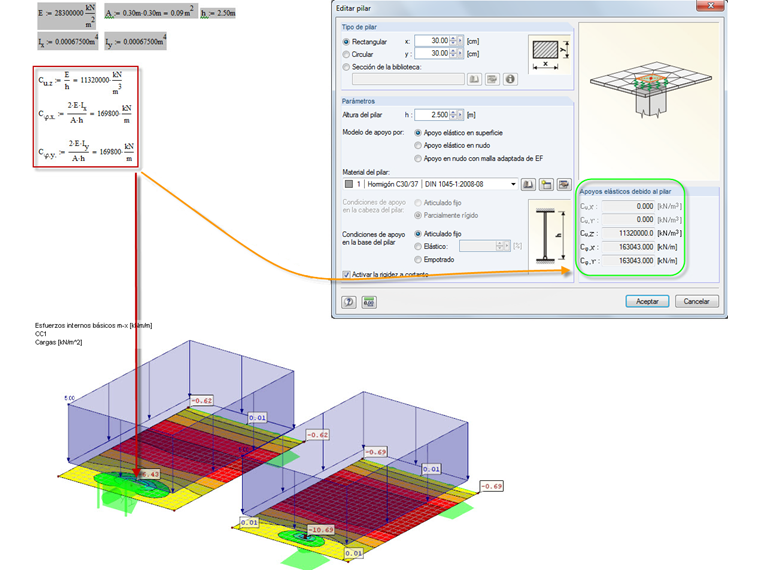Click the Parámetros group header
The image size is (760, 570).
tap(358, 101)
